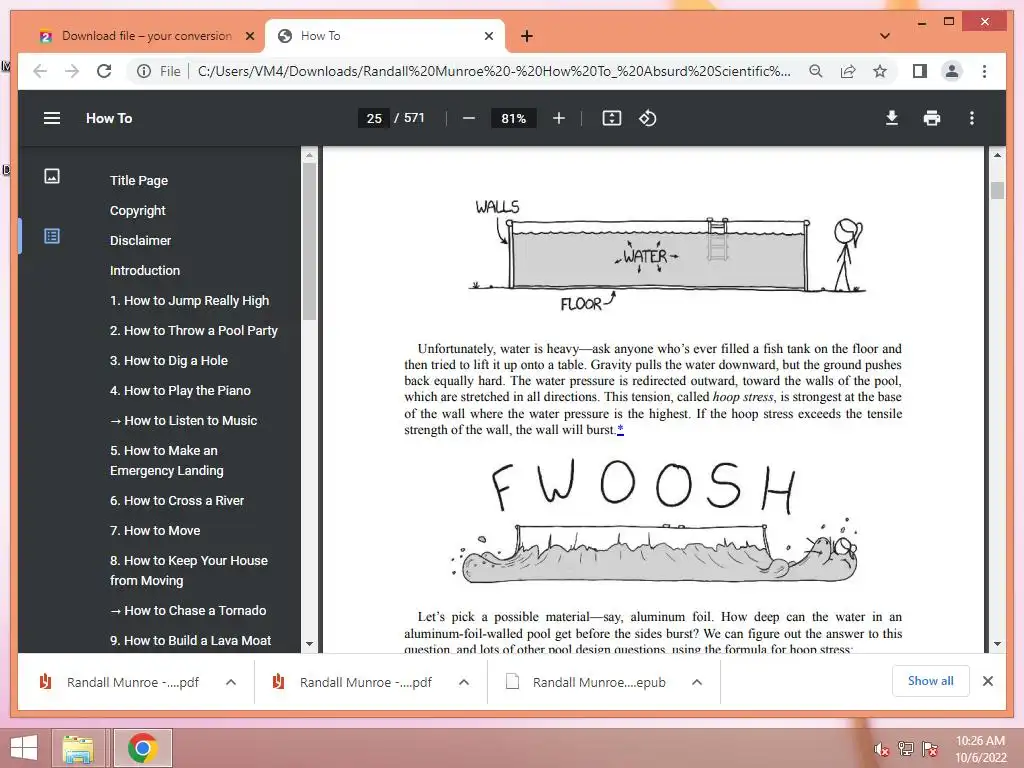The image size is (1024, 768).
Task: Expand options for second Randall Munroe pdf download
Action: pyautogui.click(x=464, y=682)
